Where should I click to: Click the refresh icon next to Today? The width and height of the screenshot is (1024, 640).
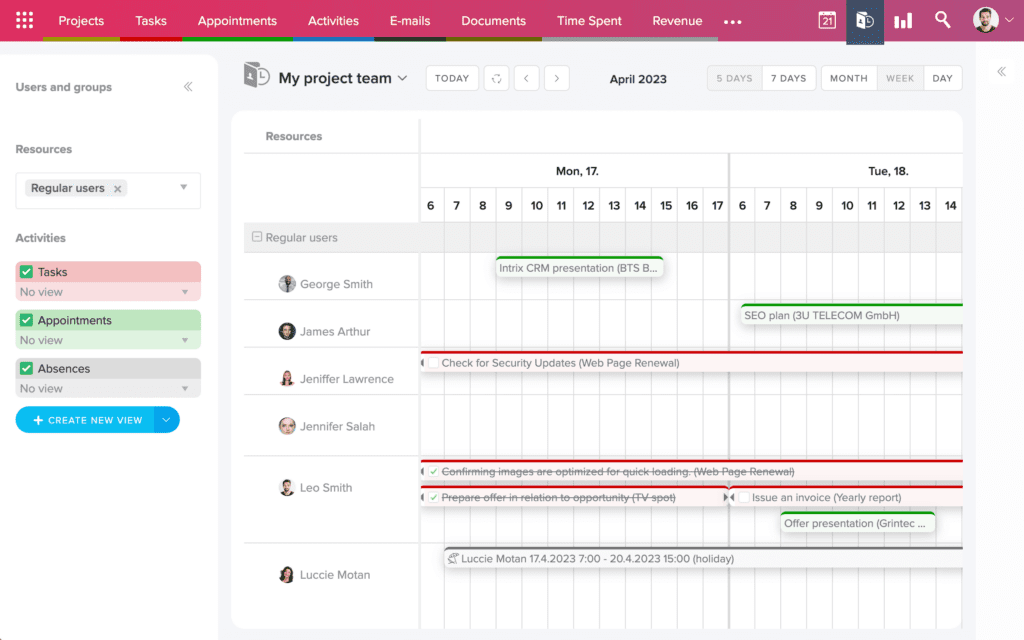pos(496,78)
